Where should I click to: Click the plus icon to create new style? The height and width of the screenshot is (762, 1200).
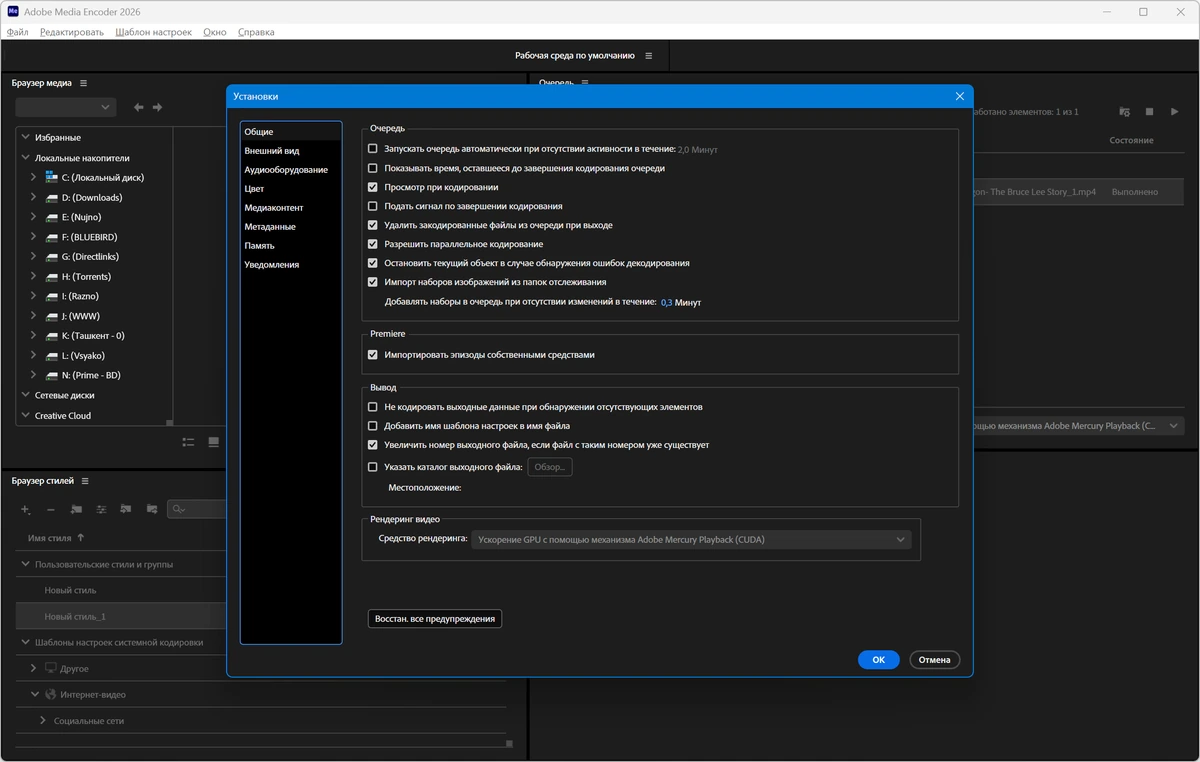click(x=26, y=510)
